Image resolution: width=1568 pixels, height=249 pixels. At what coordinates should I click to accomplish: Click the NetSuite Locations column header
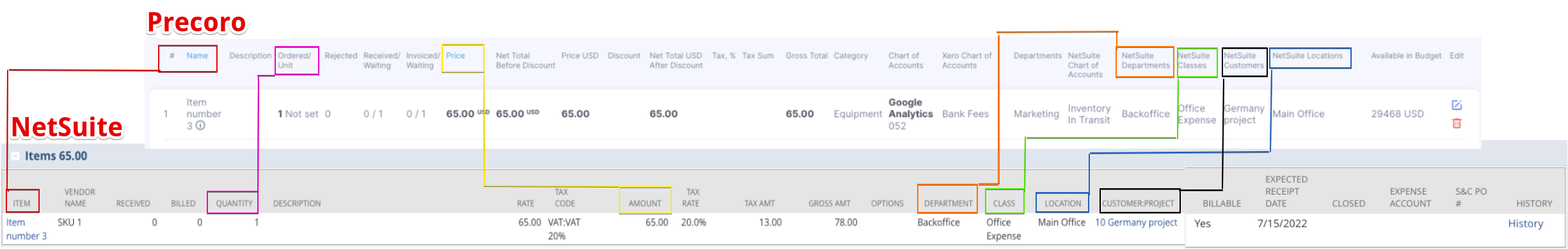pyautogui.click(x=1308, y=56)
